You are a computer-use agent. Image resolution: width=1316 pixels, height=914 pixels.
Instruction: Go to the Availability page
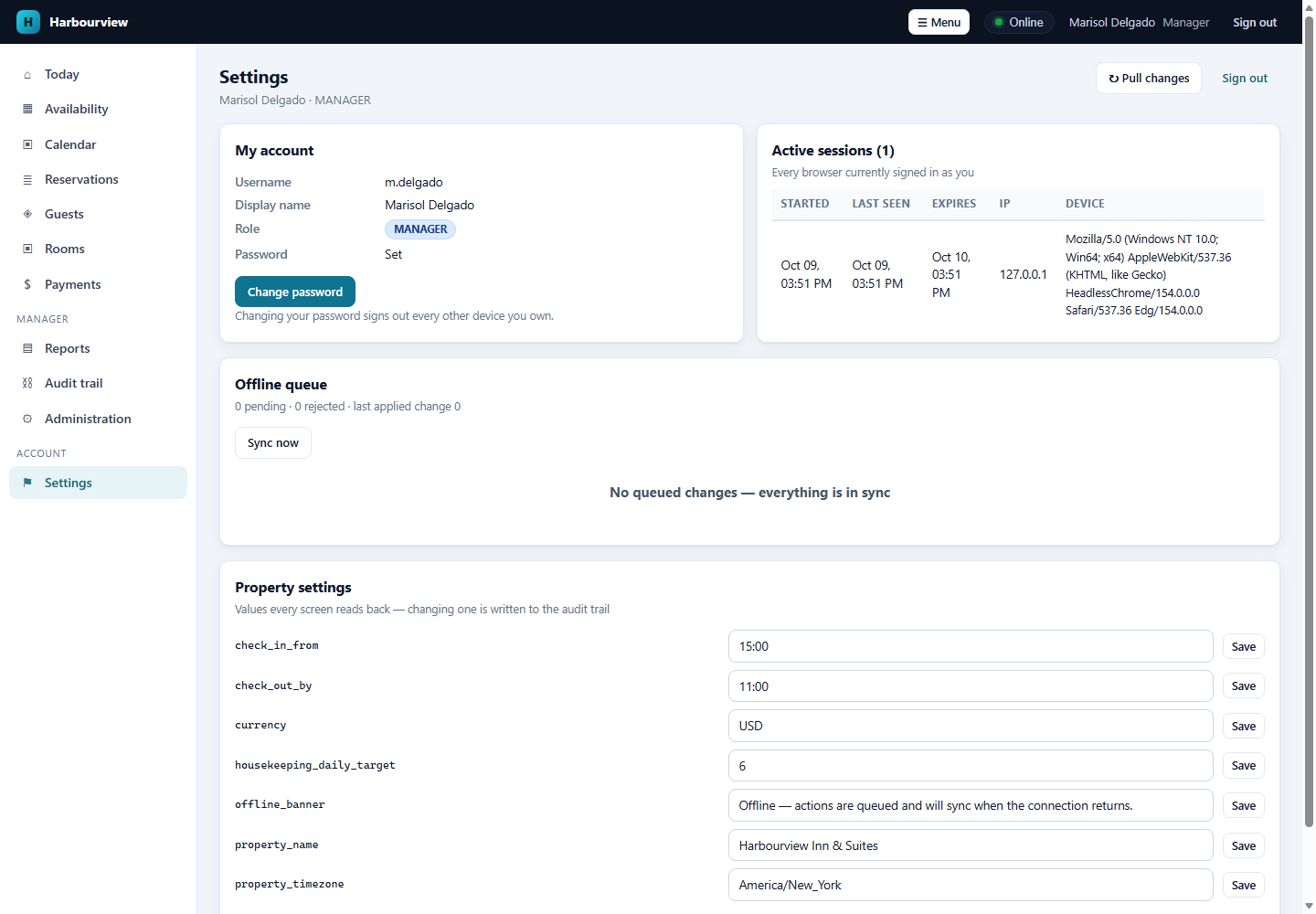pyautogui.click(x=98, y=110)
